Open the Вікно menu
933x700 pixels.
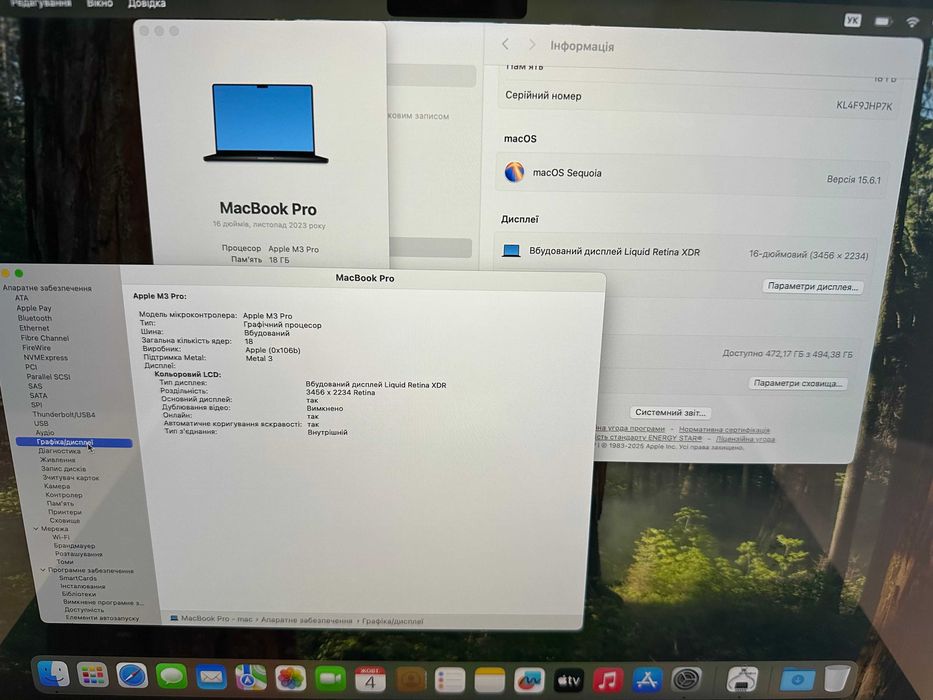coord(99,4)
